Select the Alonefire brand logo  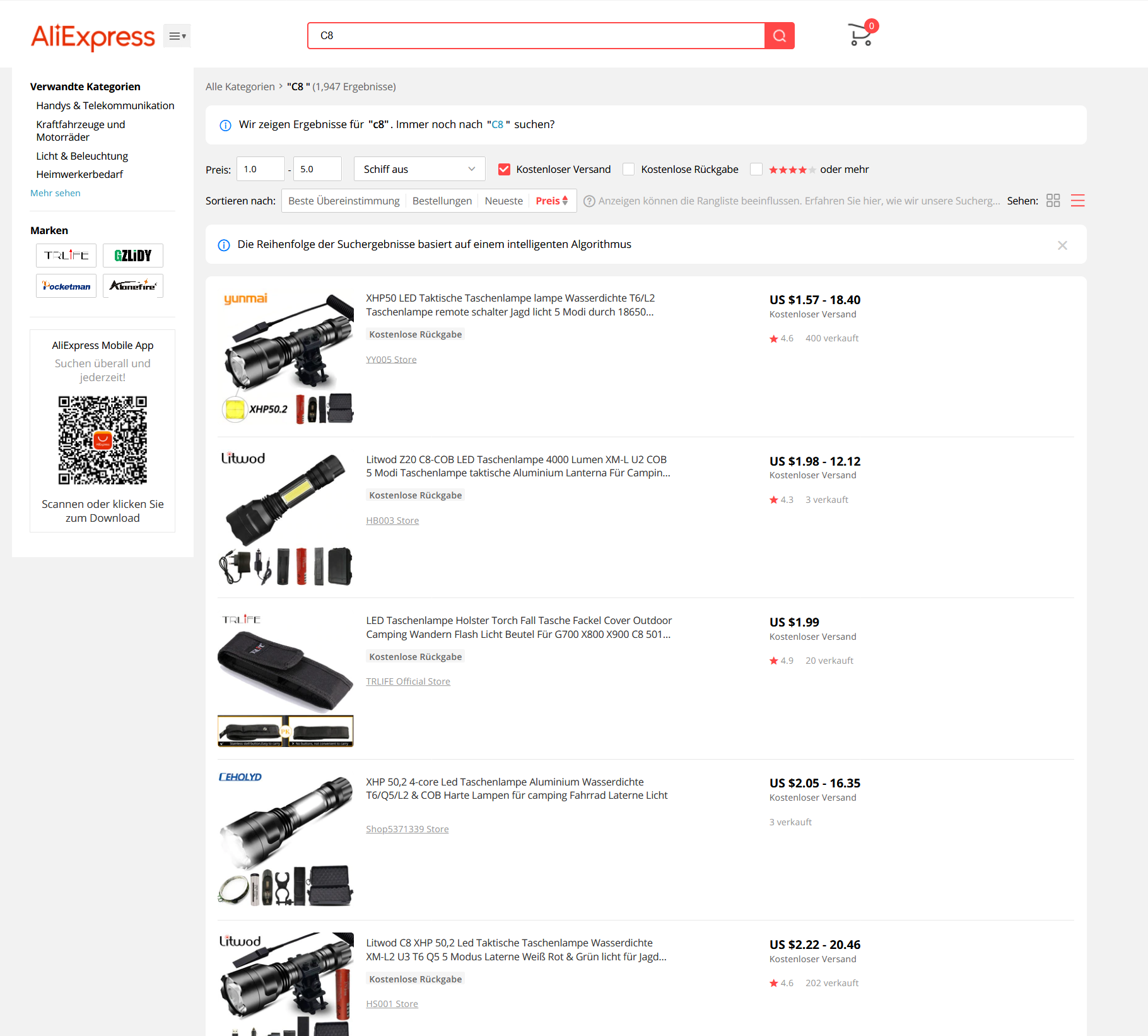tap(133, 286)
